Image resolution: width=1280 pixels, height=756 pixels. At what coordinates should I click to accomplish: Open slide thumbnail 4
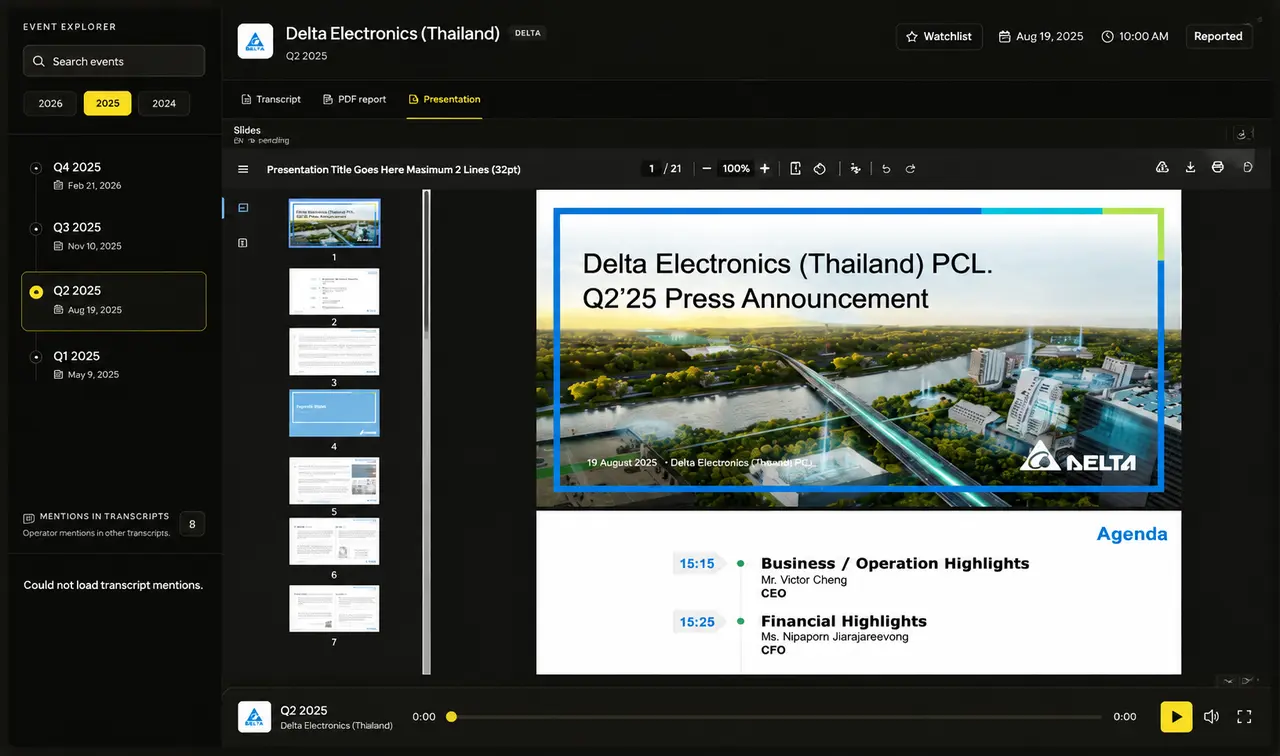coord(334,413)
